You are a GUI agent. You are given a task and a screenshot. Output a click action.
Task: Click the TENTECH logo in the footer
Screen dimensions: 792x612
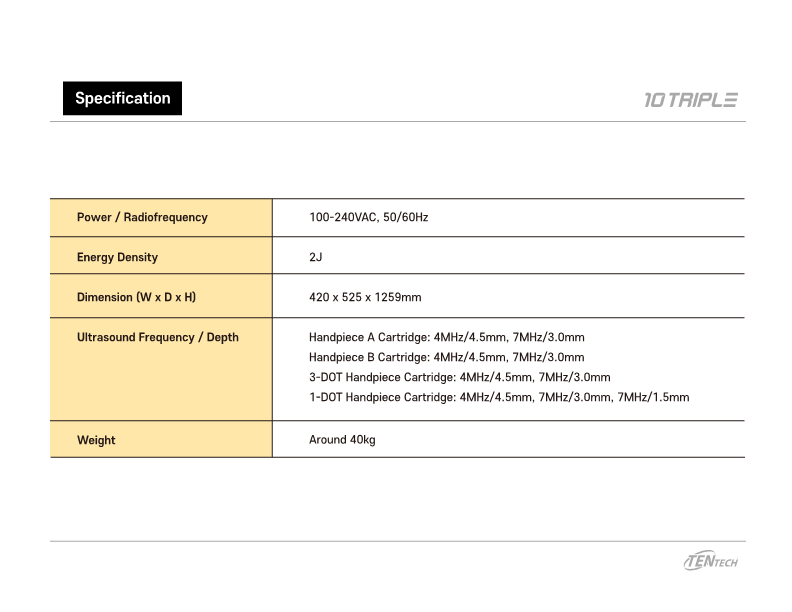pyautogui.click(x=711, y=561)
